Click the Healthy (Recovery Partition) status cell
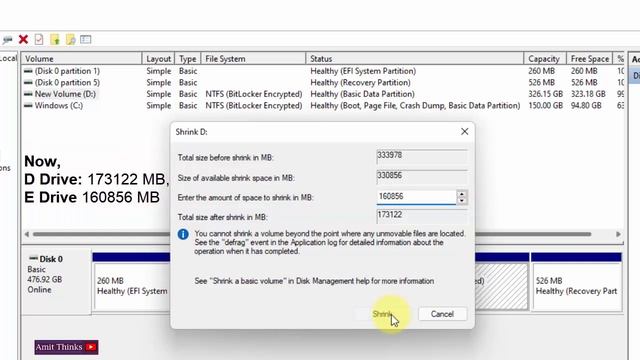Image resolution: width=640 pixels, height=360 pixels. tap(360, 82)
